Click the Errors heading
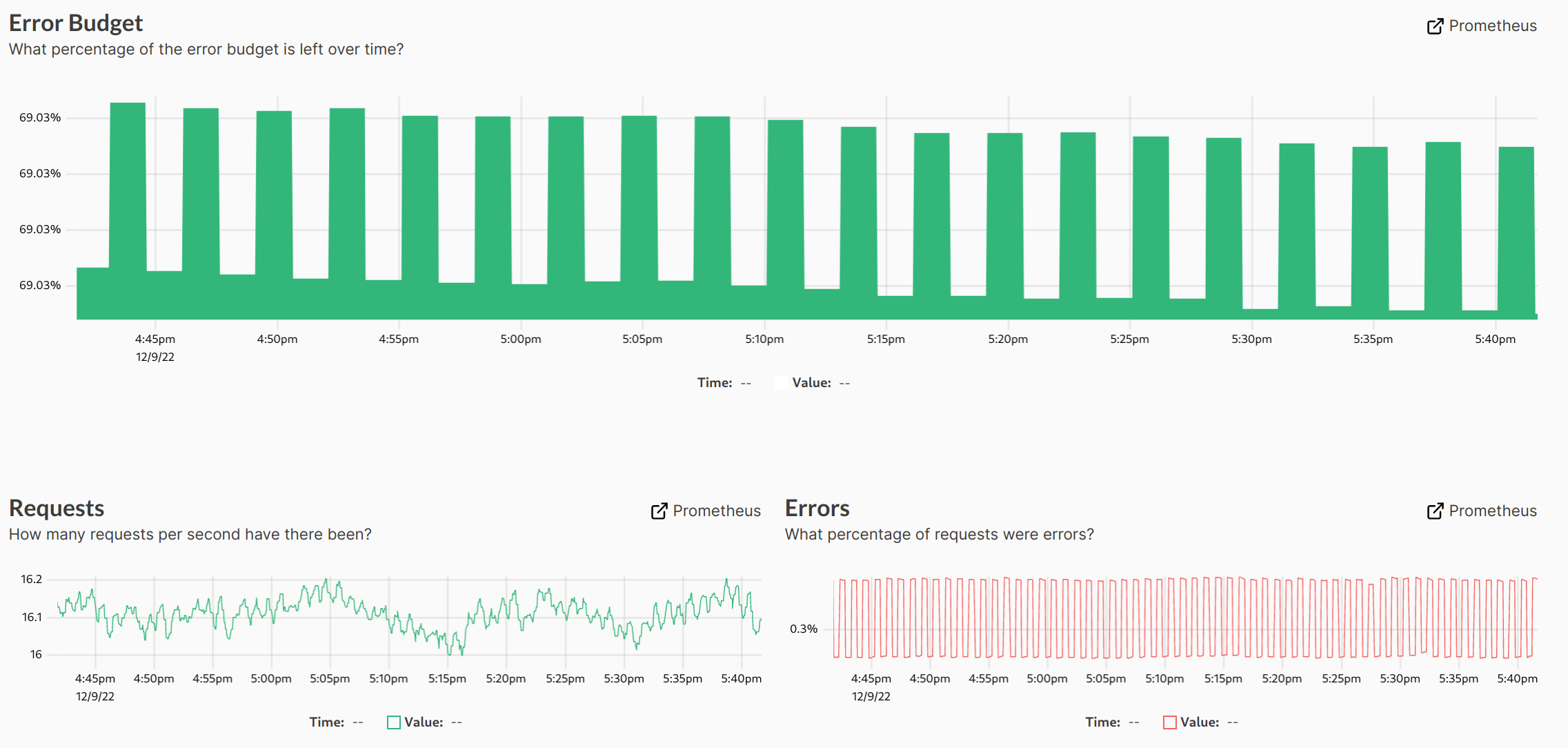This screenshot has height=748, width=1568. (x=817, y=509)
